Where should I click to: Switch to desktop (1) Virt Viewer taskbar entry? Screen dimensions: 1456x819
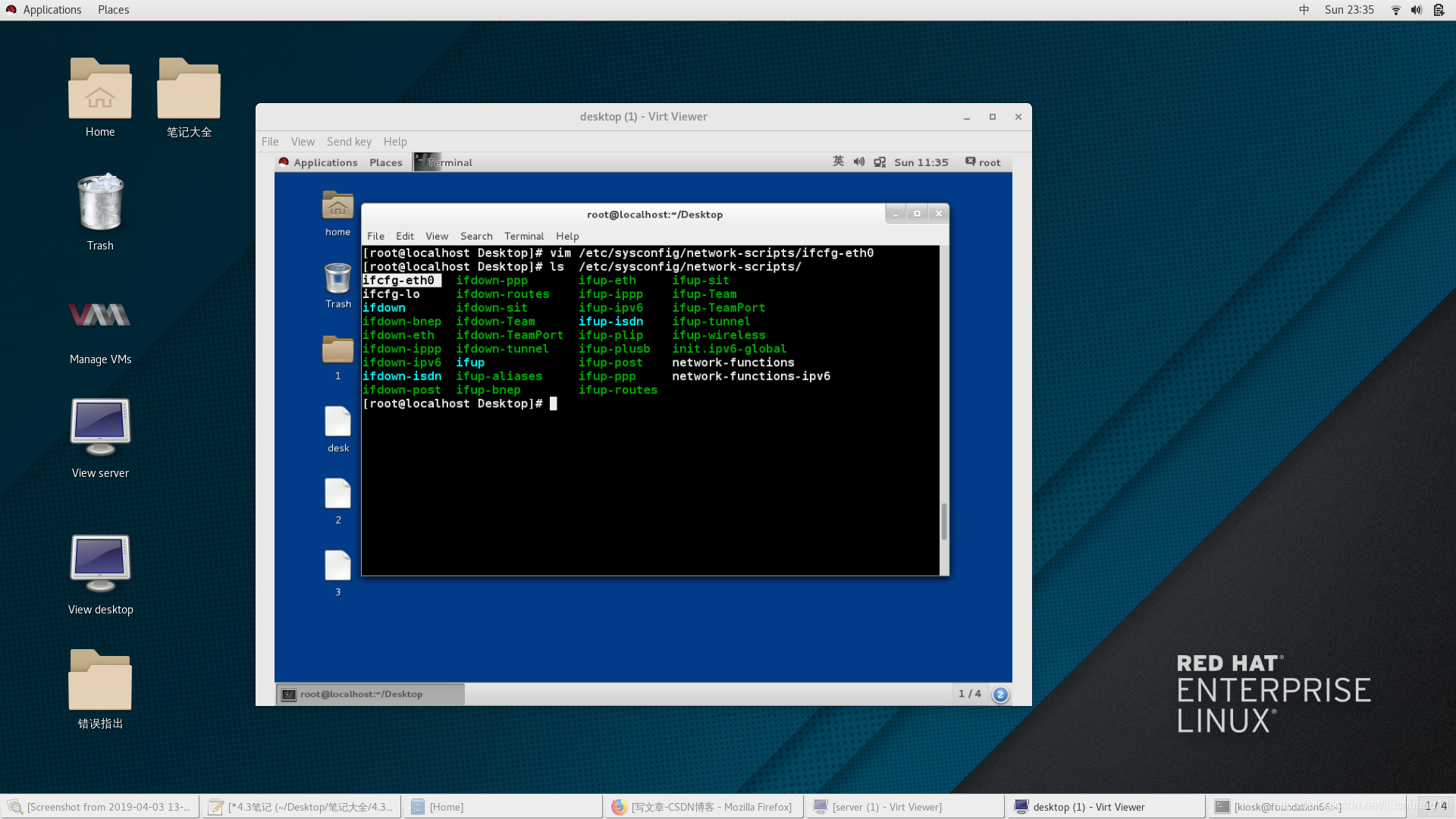tap(1106, 807)
